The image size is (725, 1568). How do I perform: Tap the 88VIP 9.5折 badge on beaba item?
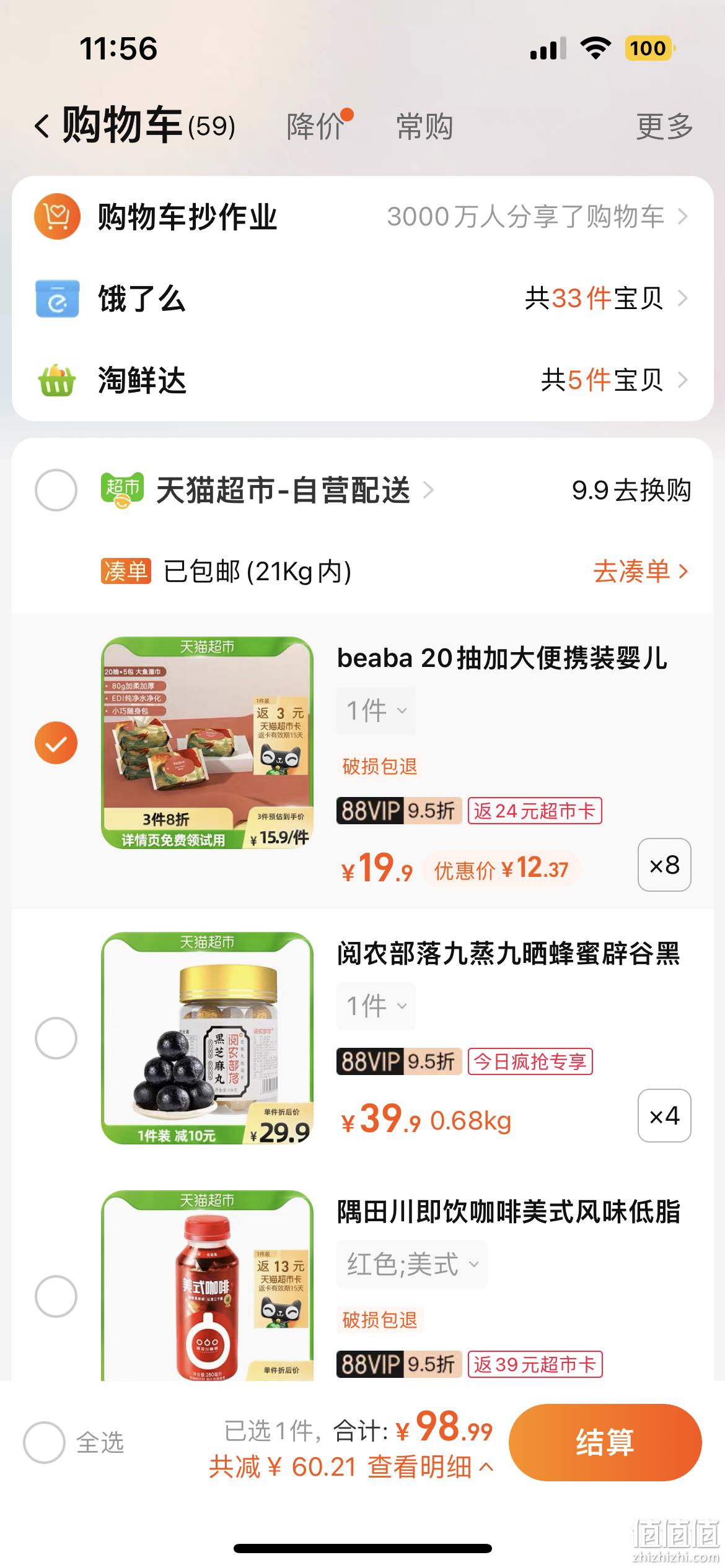click(399, 811)
